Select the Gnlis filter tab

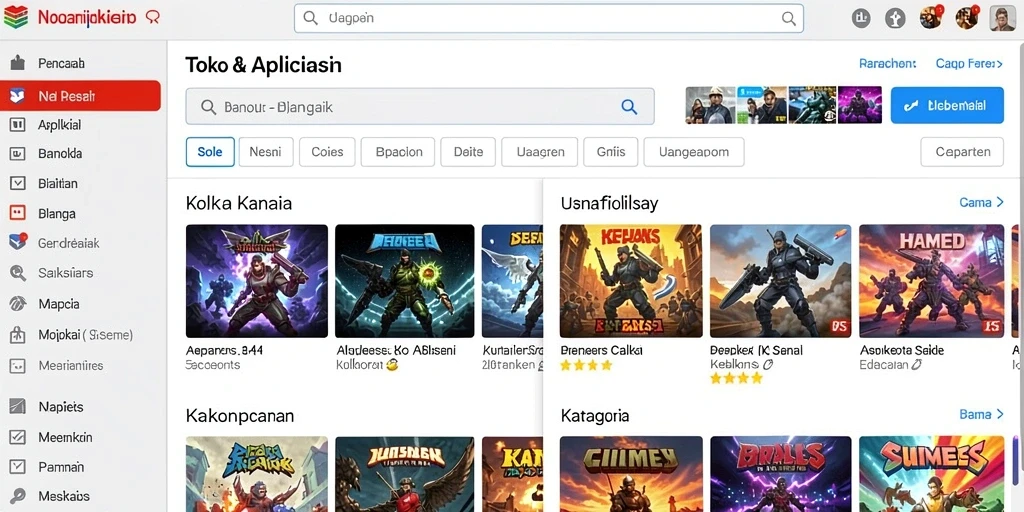coord(611,152)
